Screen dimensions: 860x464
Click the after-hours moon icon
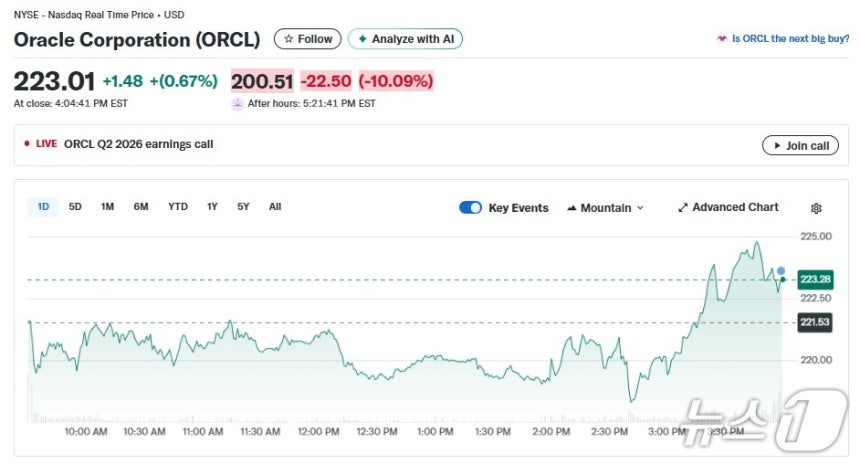(x=238, y=103)
